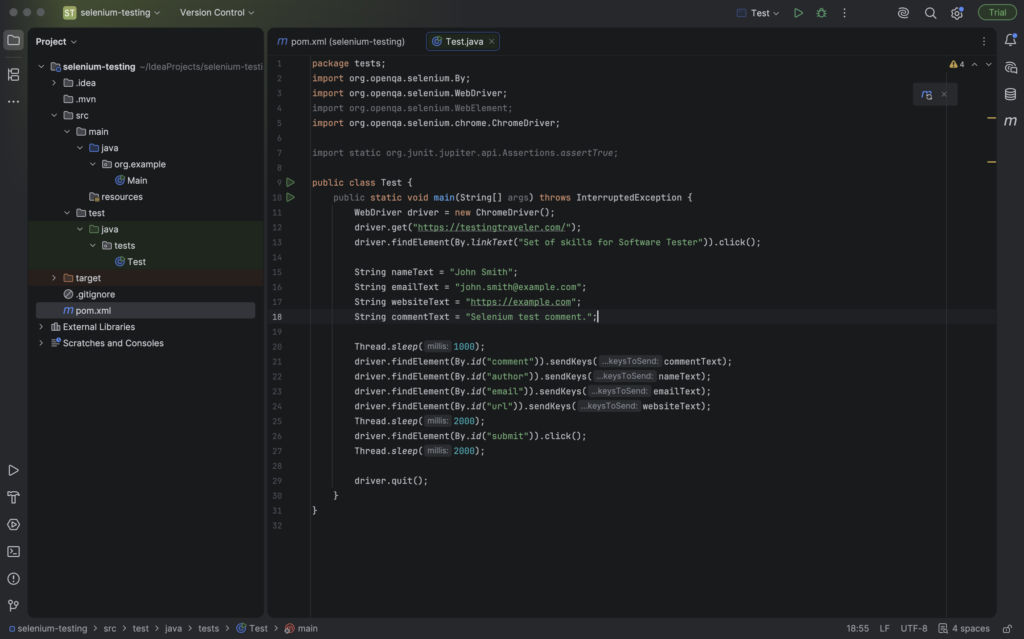Expand the .idea folder
1024x639 pixels.
[54, 83]
